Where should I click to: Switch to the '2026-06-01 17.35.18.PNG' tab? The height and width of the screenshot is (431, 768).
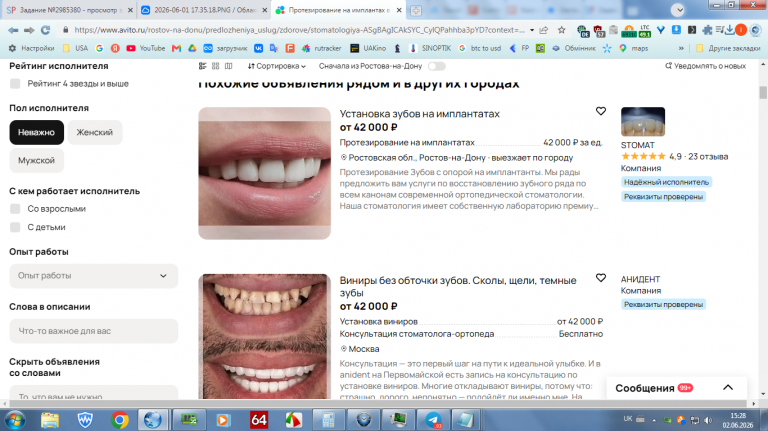(x=204, y=10)
